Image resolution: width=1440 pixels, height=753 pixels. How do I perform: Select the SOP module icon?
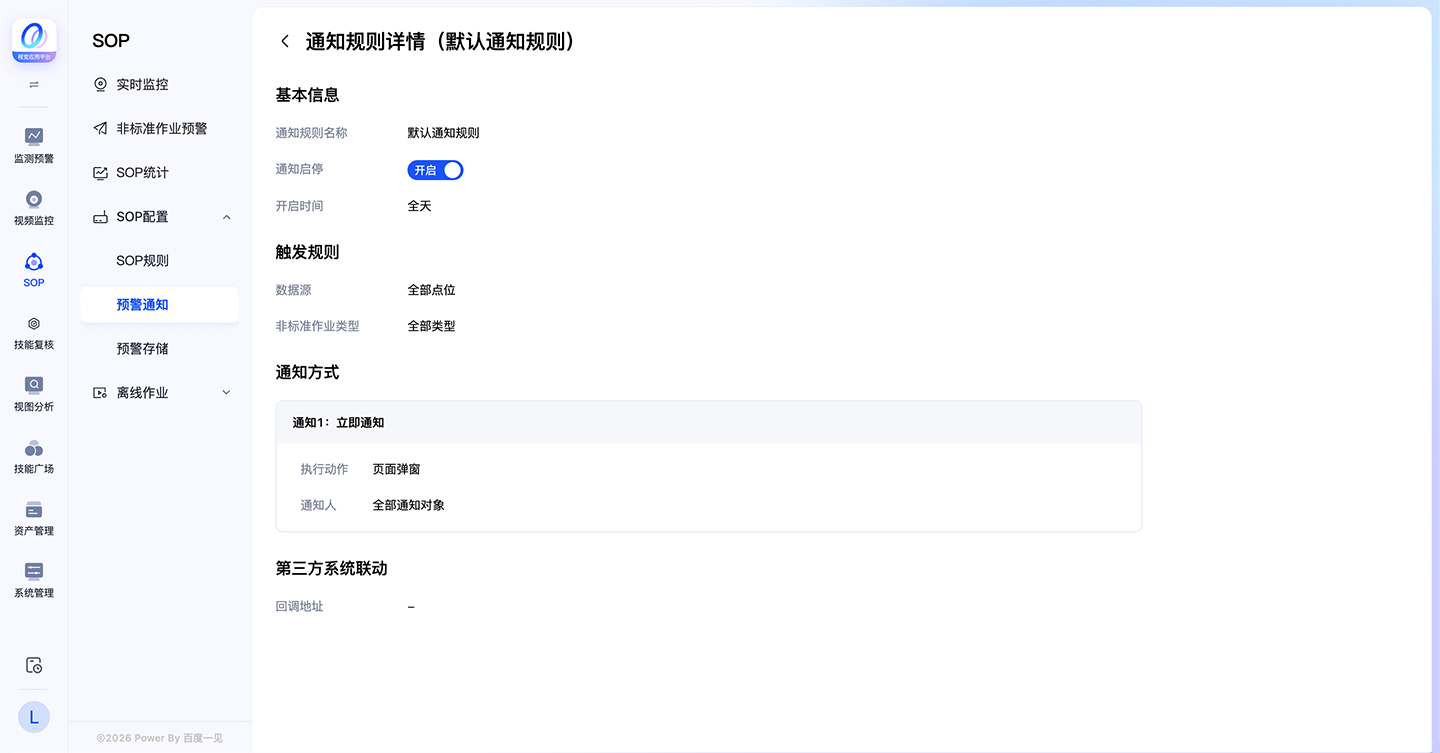[x=34, y=262]
